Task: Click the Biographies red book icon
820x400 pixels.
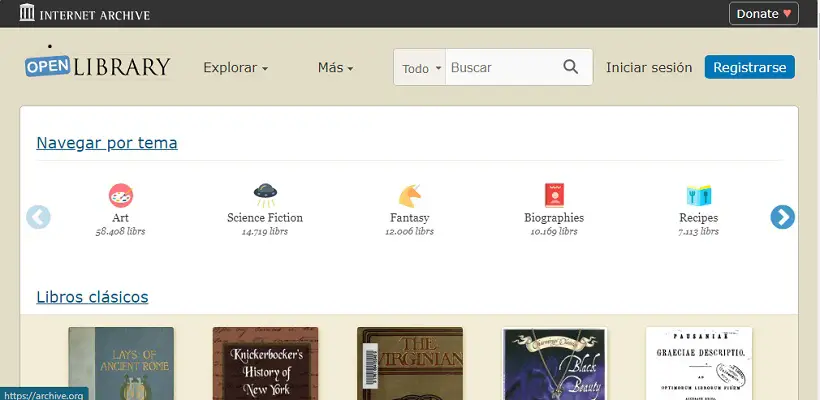Action: pos(554,196)
